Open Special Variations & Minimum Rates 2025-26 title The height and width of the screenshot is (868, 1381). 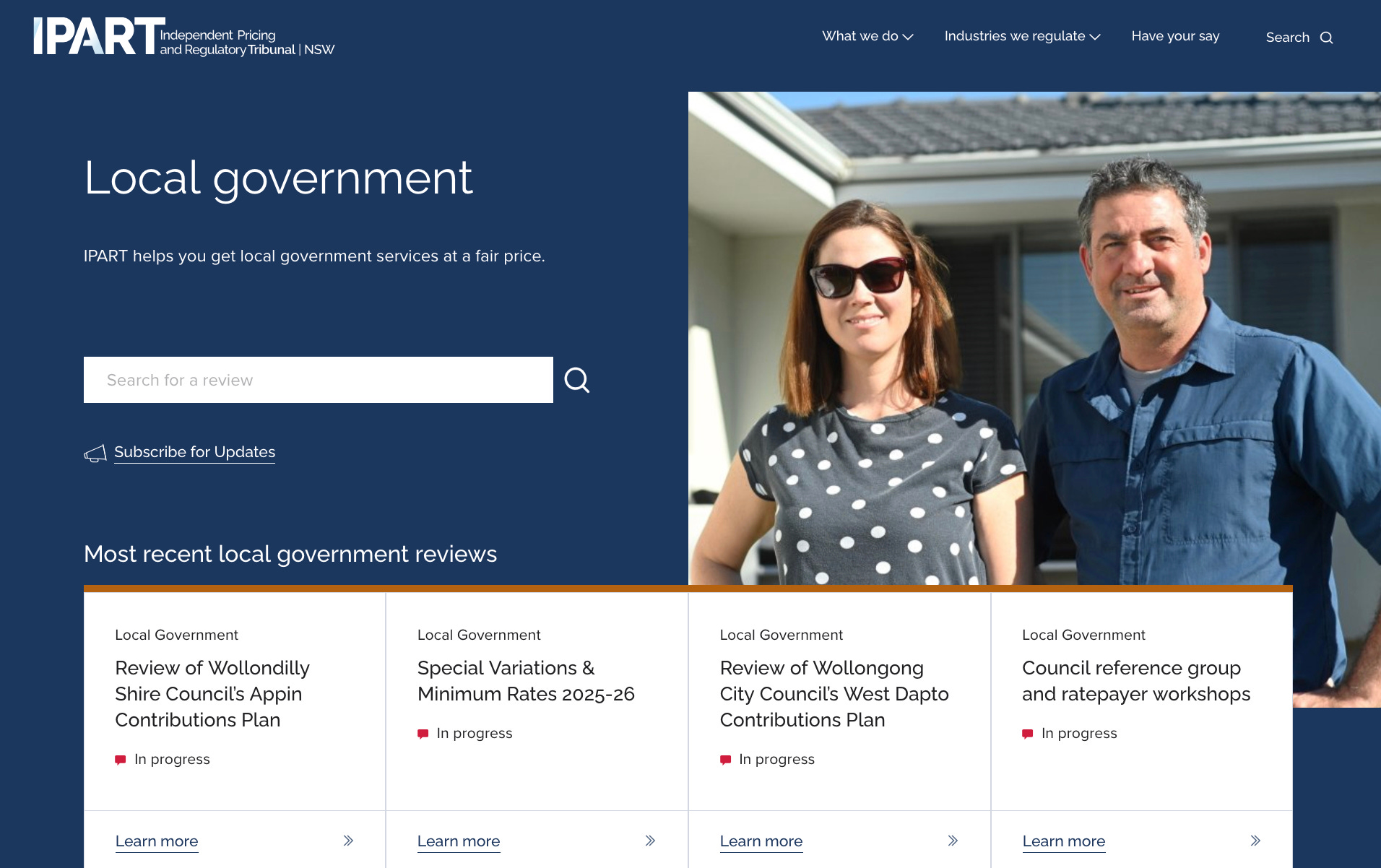point(526,681)
